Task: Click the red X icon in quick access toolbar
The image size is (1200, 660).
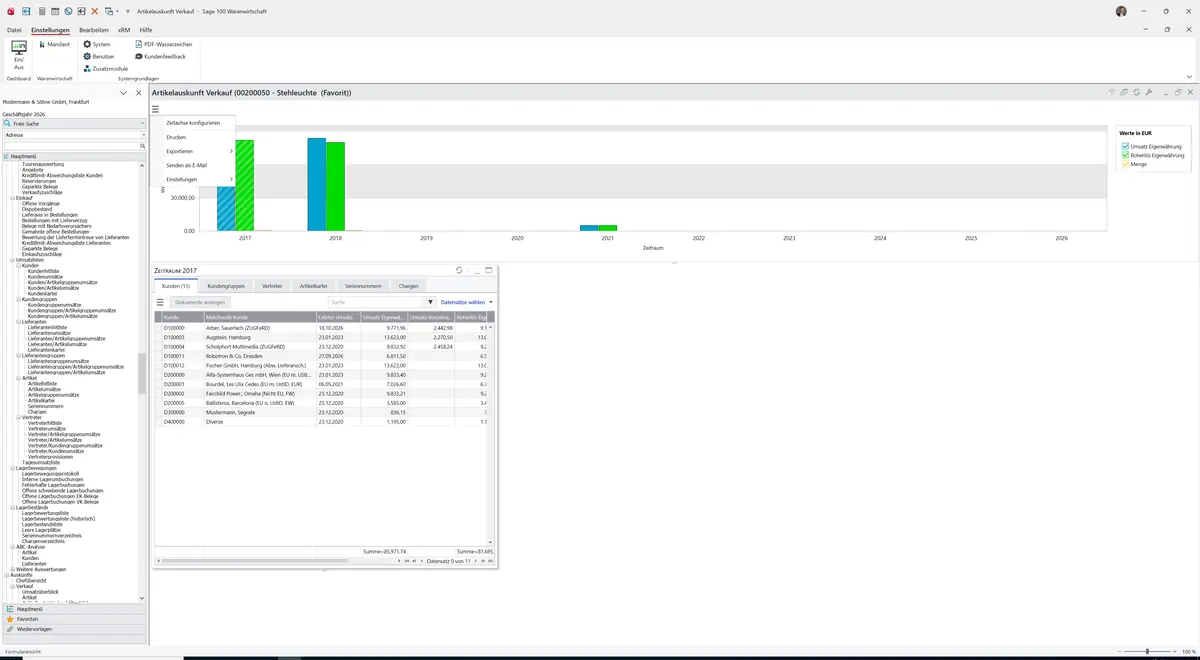Action: click(94, 11)
